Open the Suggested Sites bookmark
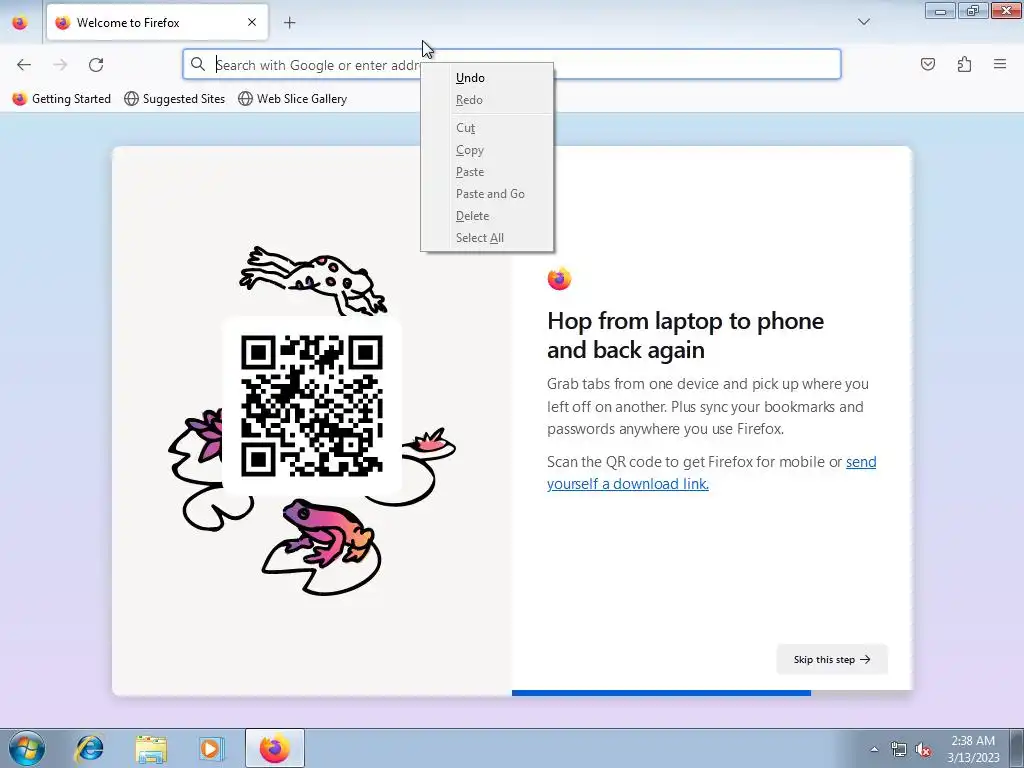The height and width of the screenshot is (768, 1024). [x=174, y=99]
